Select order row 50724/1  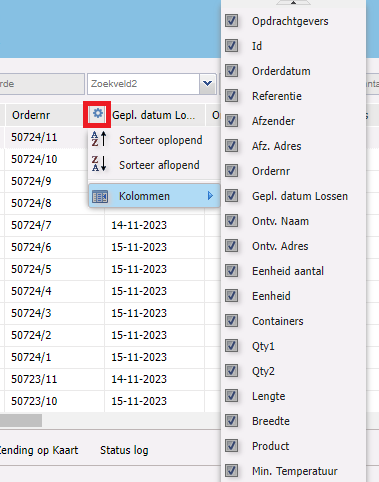[x=31, y=357]
